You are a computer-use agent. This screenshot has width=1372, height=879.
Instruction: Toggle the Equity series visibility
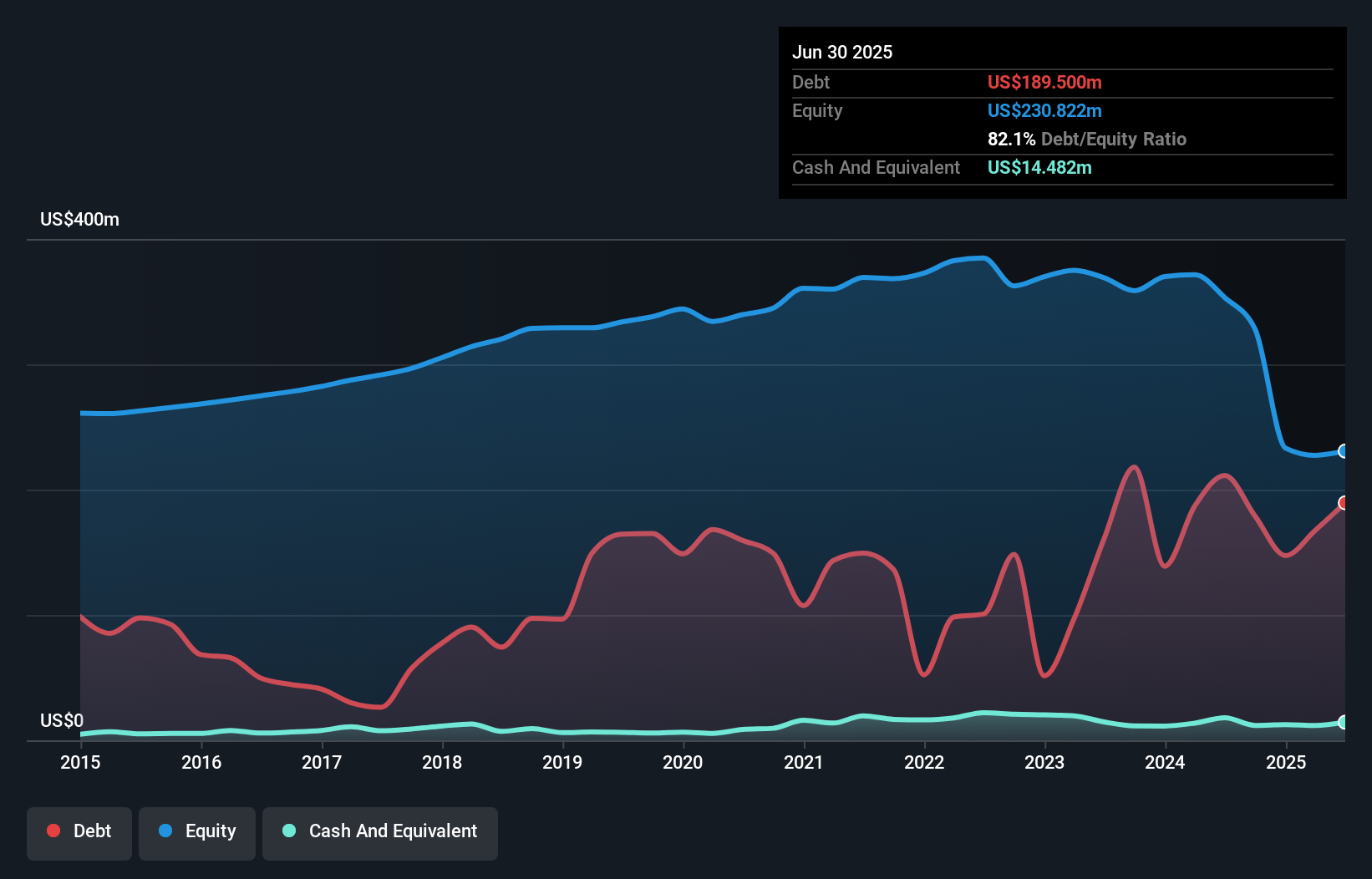pos(196,832)
